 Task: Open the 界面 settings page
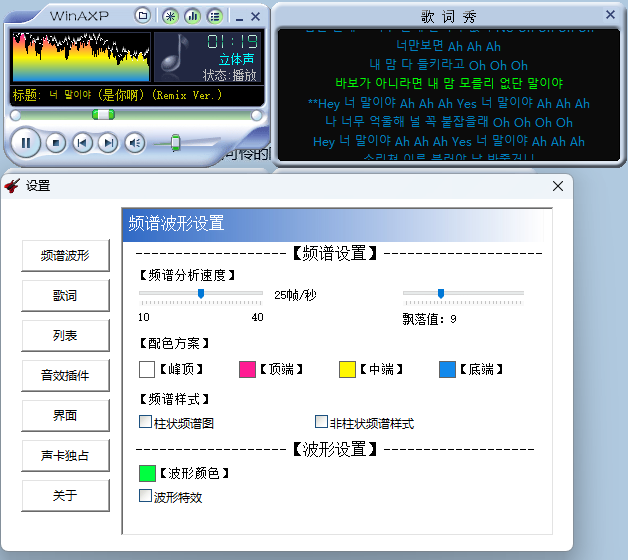point(65,416)
